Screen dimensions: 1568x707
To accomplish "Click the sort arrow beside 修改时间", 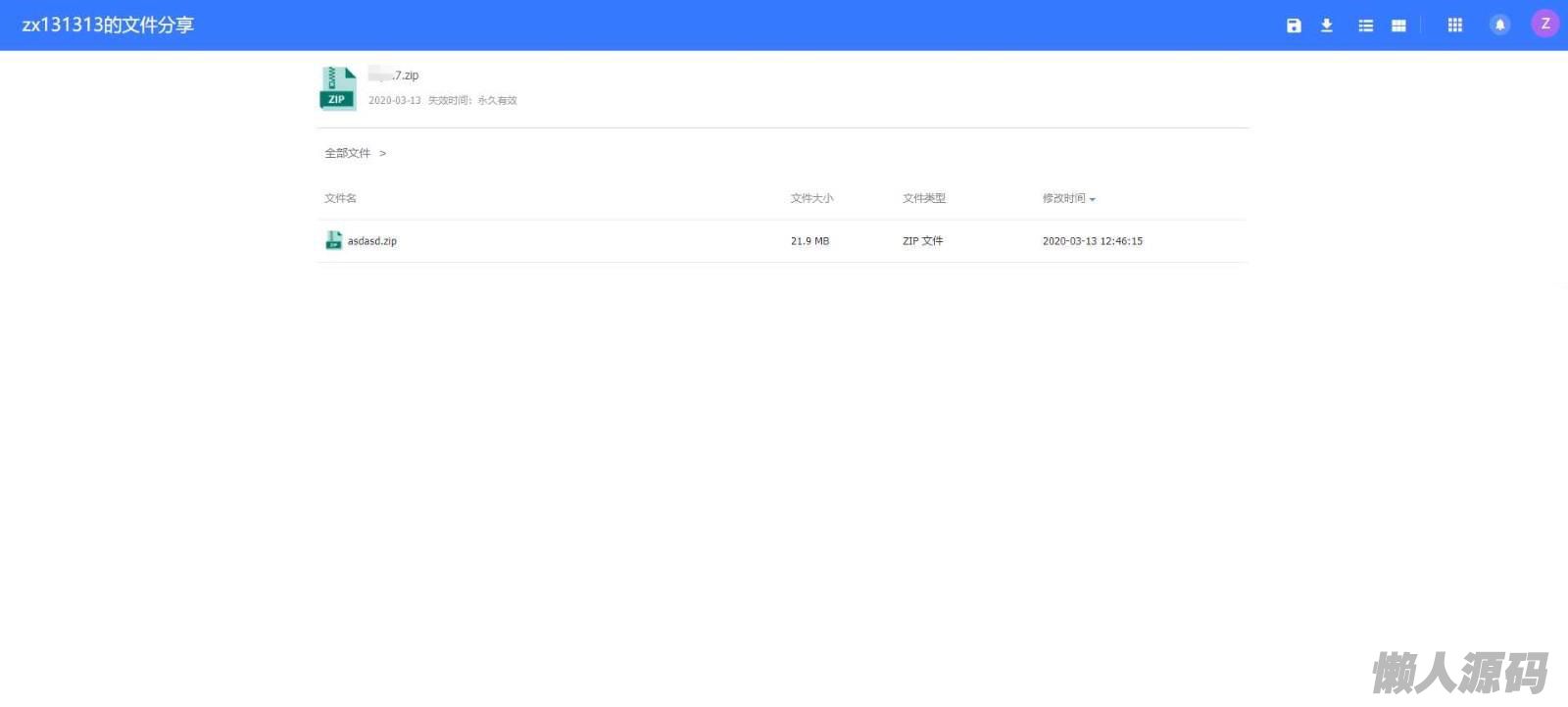I will tap(1093, 199).
